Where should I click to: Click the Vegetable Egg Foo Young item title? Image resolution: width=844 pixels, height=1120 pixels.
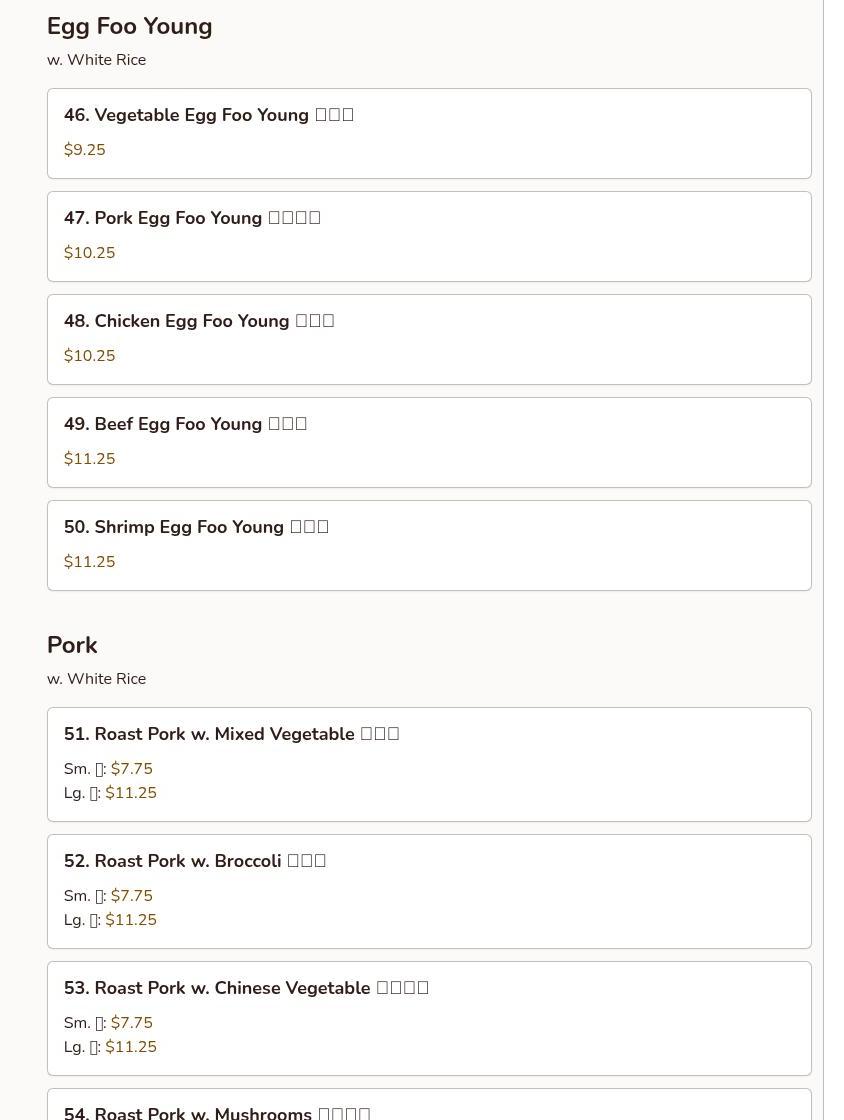(x=208, y=115)
